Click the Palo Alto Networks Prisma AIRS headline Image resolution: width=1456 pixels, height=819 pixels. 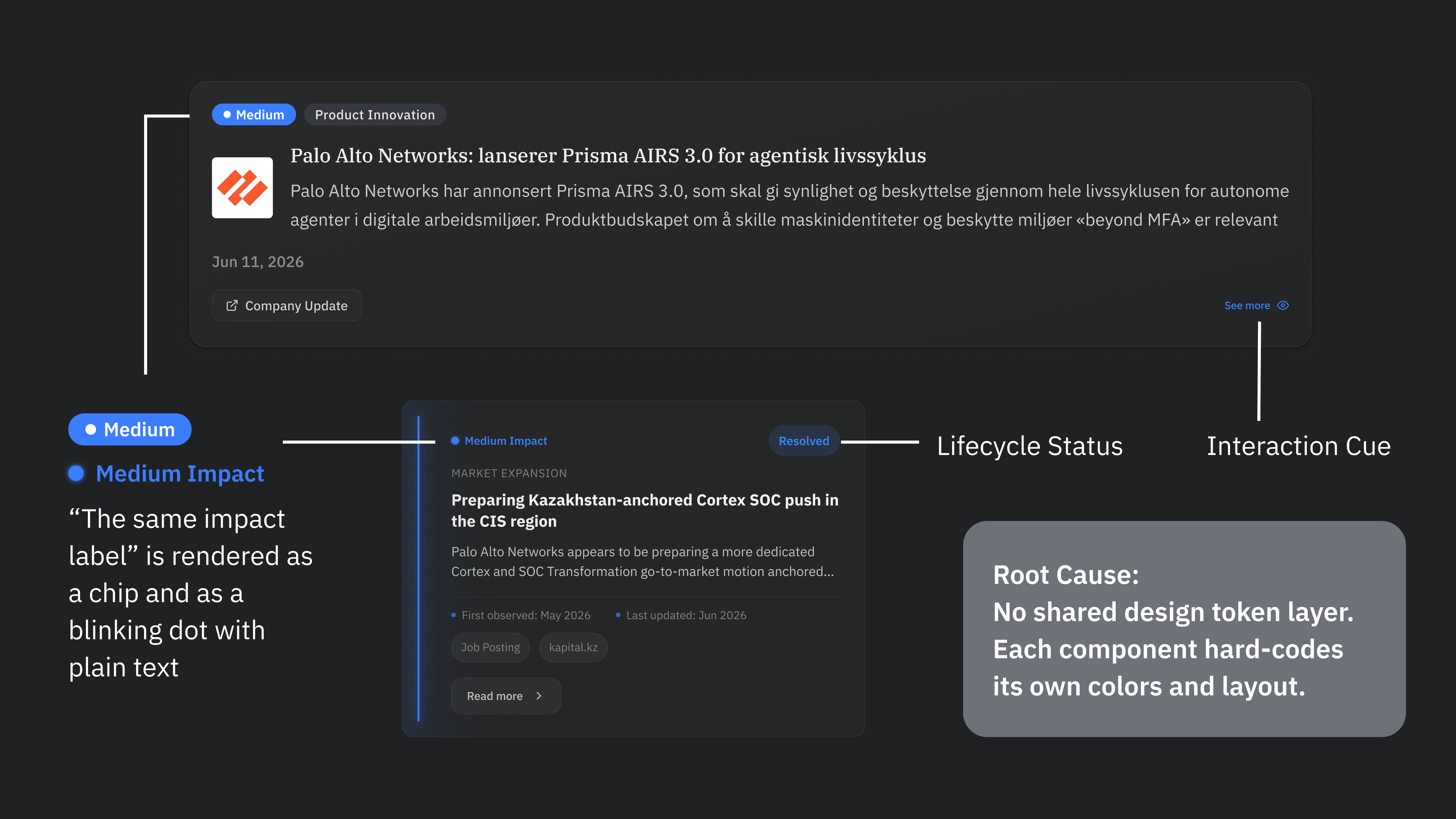608,155
